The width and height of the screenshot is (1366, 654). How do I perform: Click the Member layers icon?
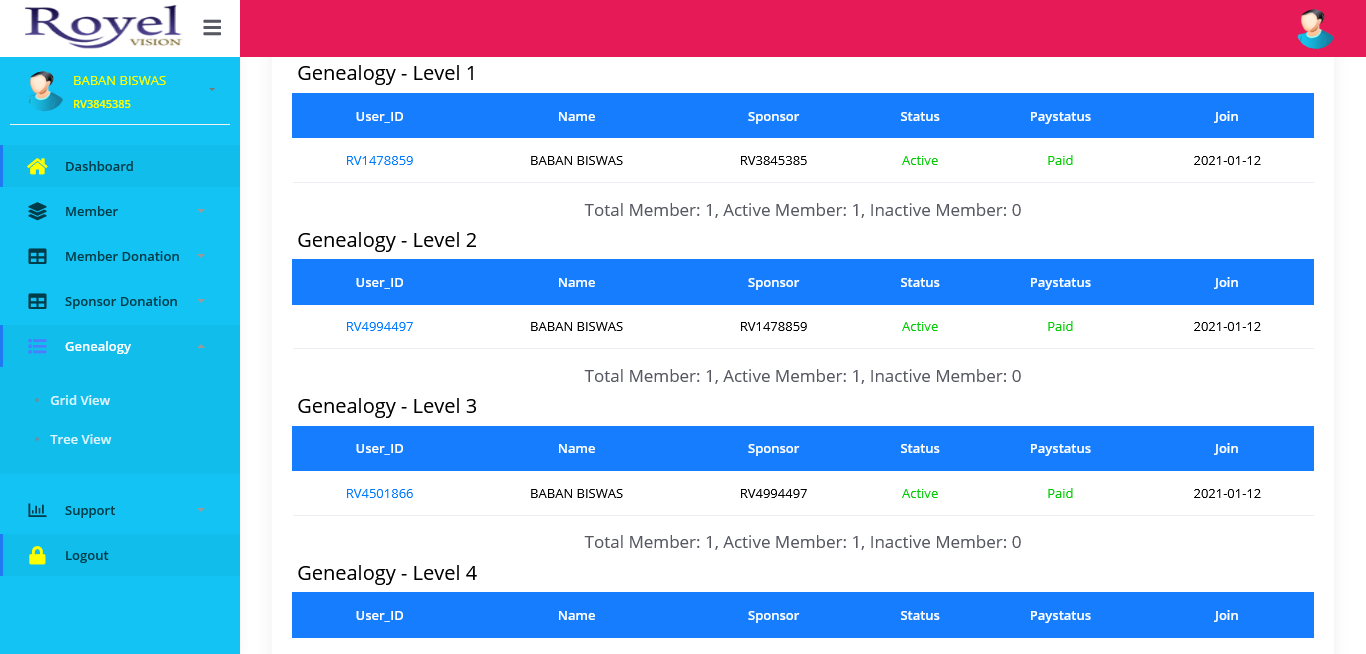coord(37,211)
